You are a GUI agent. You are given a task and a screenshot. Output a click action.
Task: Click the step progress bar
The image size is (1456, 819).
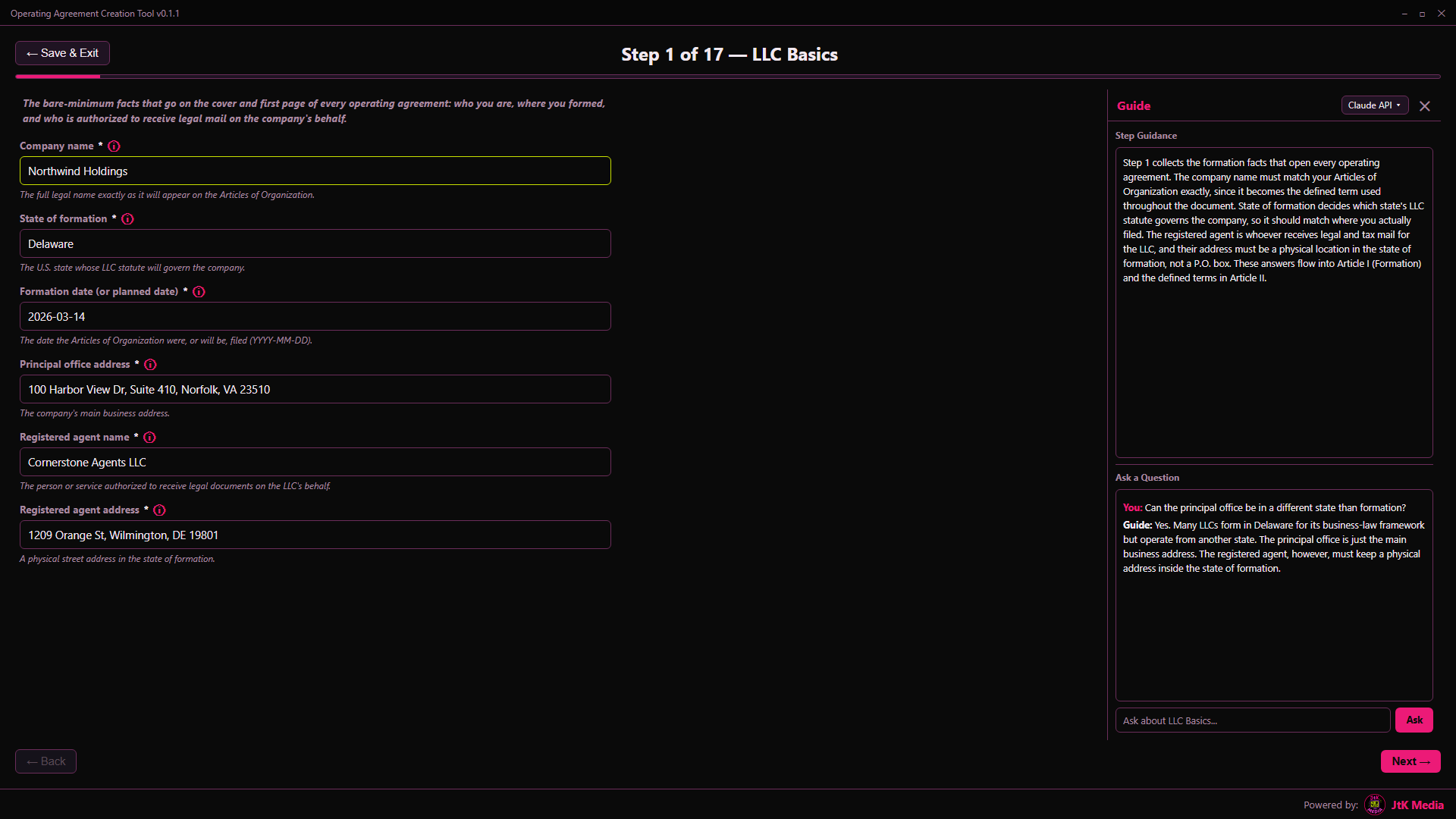(728, 77)
